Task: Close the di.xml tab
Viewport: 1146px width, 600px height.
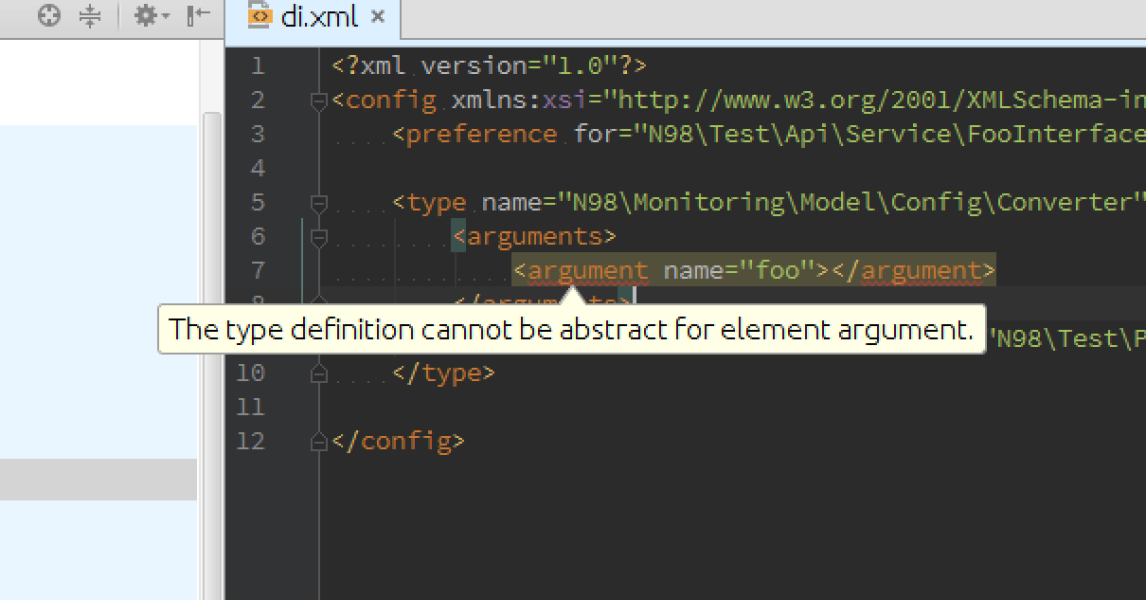Action: click(x=376, y=17)
